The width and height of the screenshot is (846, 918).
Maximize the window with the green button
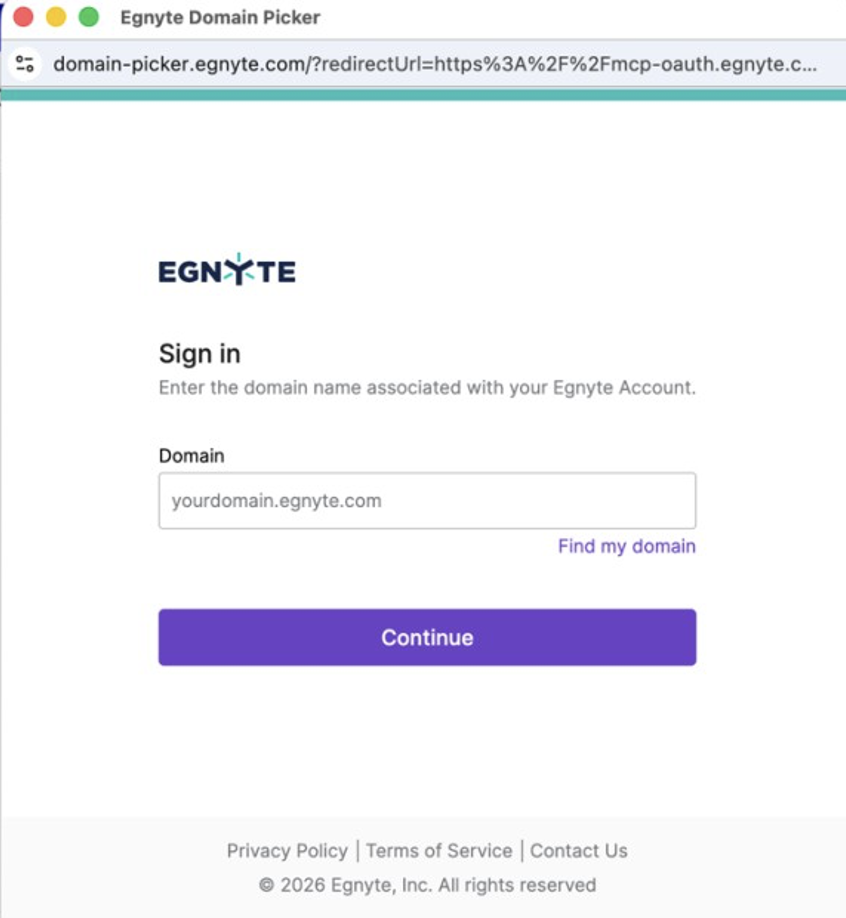(x=88, y=17)
